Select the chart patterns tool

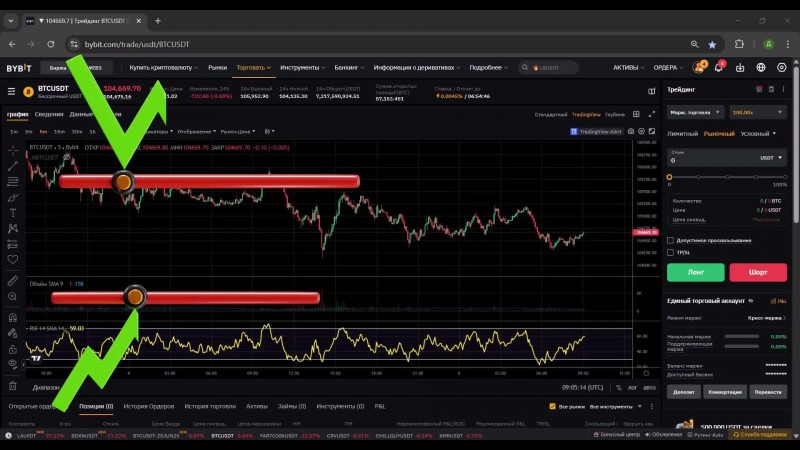click(x=13, y=229)
